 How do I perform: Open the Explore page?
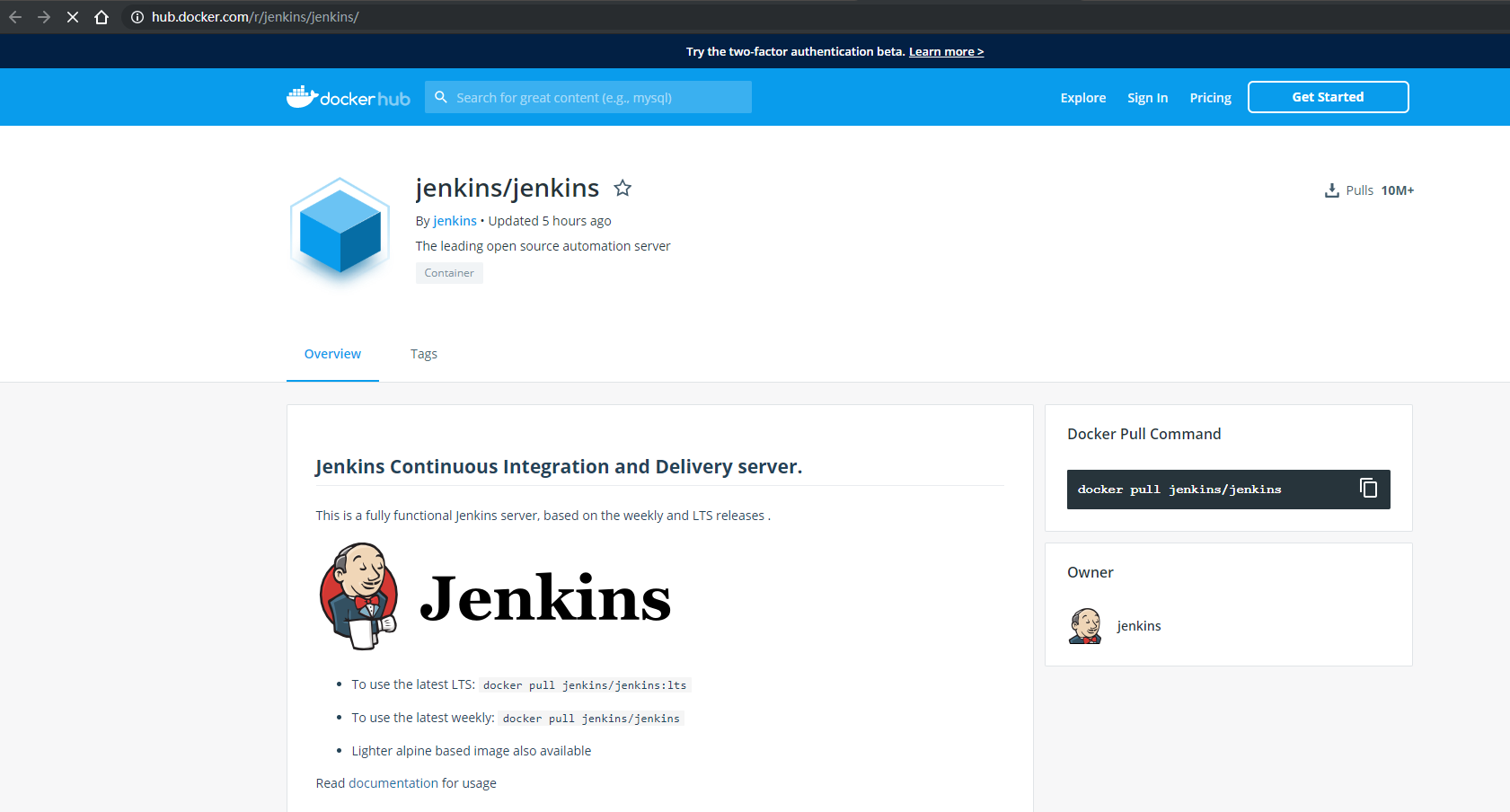click(x=1083, y=98)
